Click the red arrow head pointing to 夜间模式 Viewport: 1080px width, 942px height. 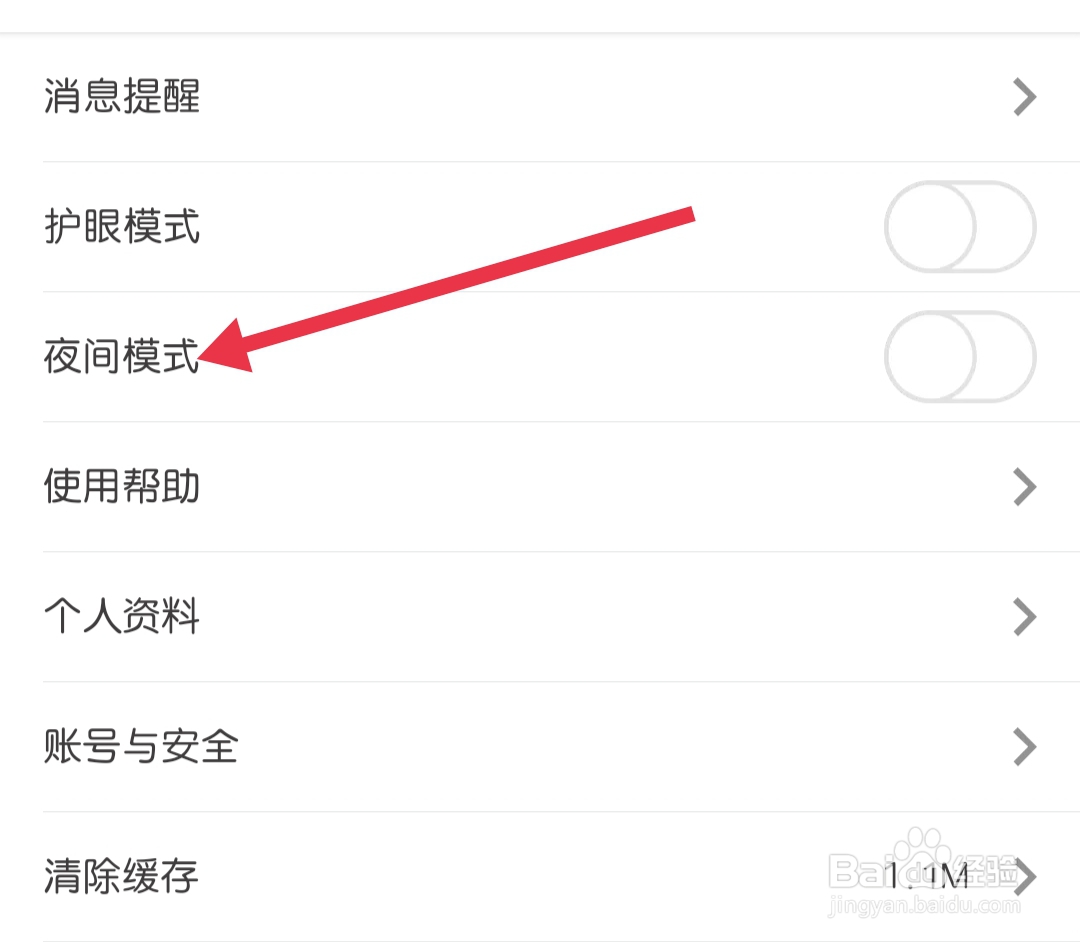tap(227, 348)
